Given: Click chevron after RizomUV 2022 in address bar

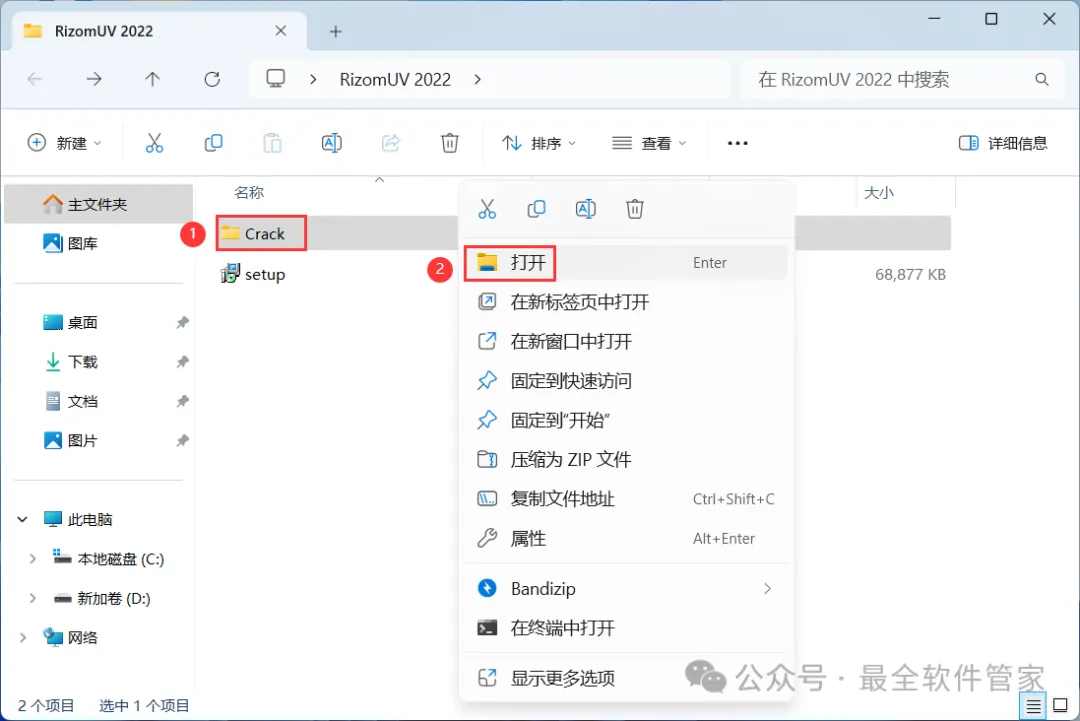Looking at the screenshot, I should pyautogui.click(x=477, y=79).
